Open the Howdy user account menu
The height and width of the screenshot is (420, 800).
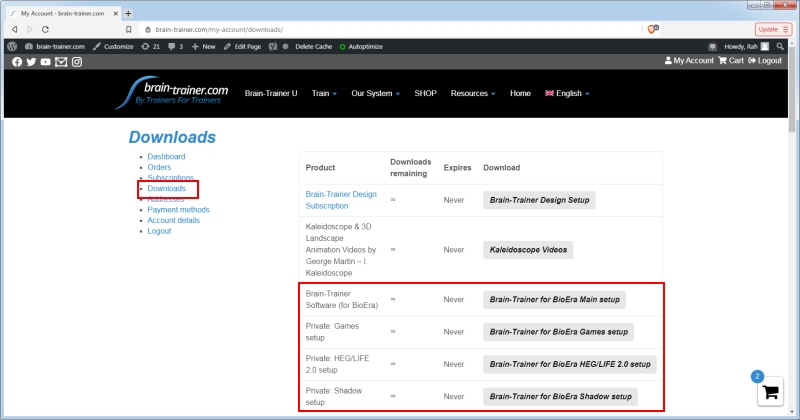[x=746, y=46]
